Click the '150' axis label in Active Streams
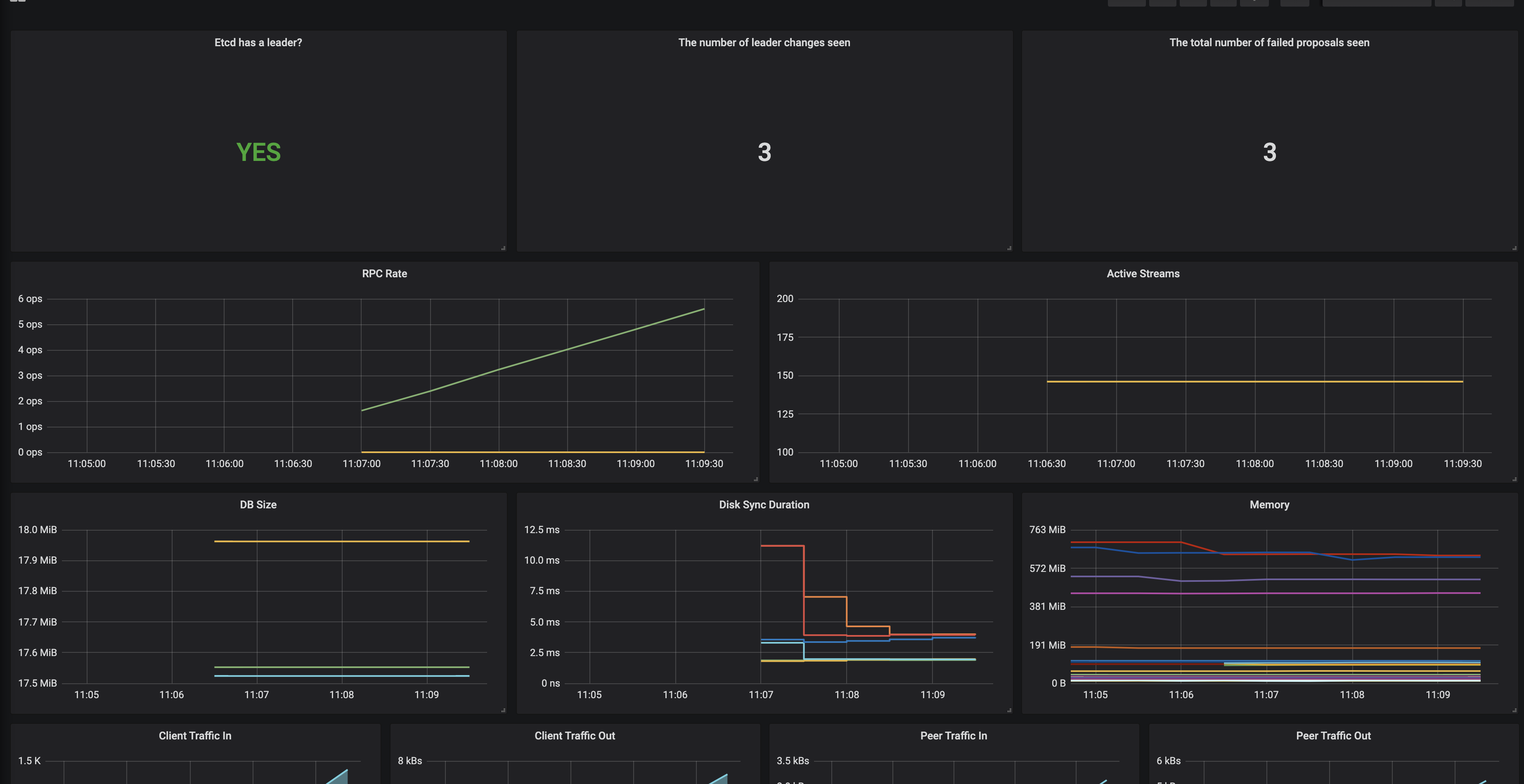The width and height of the screenshot is (1524, 784). 785,375
